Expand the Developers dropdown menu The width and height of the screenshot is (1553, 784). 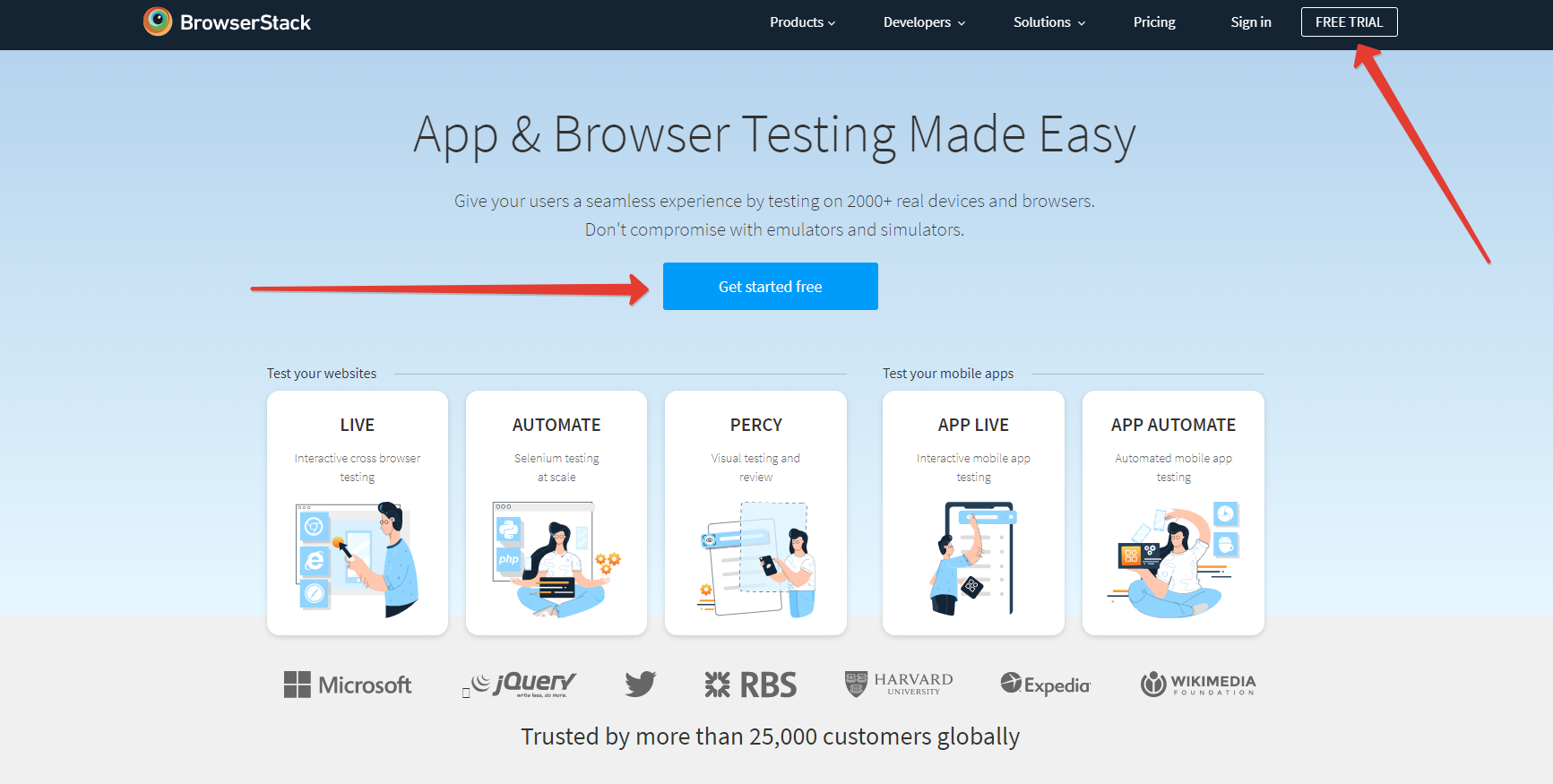tap(924, 22)
